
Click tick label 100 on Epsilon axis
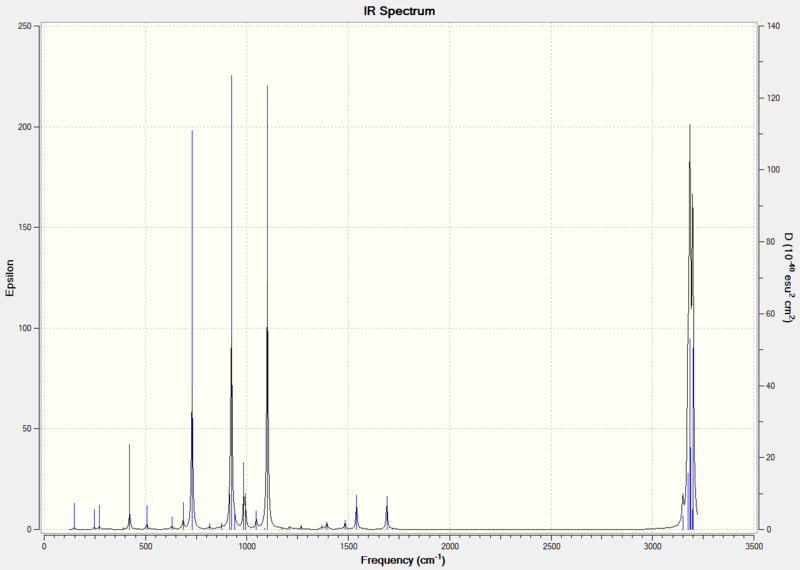click(x=23, y=328)
